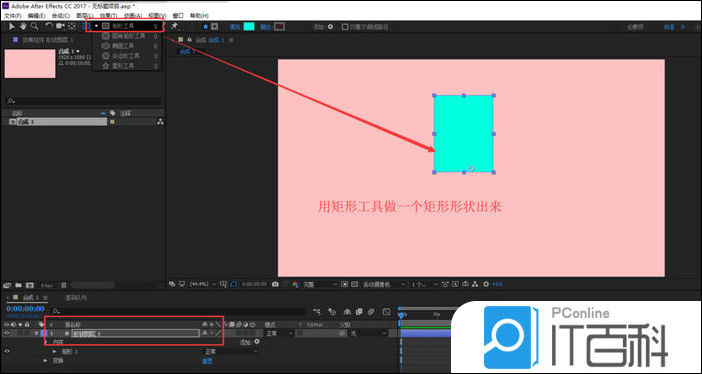Select the Hand tool
Image resolution: width=702 pixels, height=374 pixels.
point(23,26)
